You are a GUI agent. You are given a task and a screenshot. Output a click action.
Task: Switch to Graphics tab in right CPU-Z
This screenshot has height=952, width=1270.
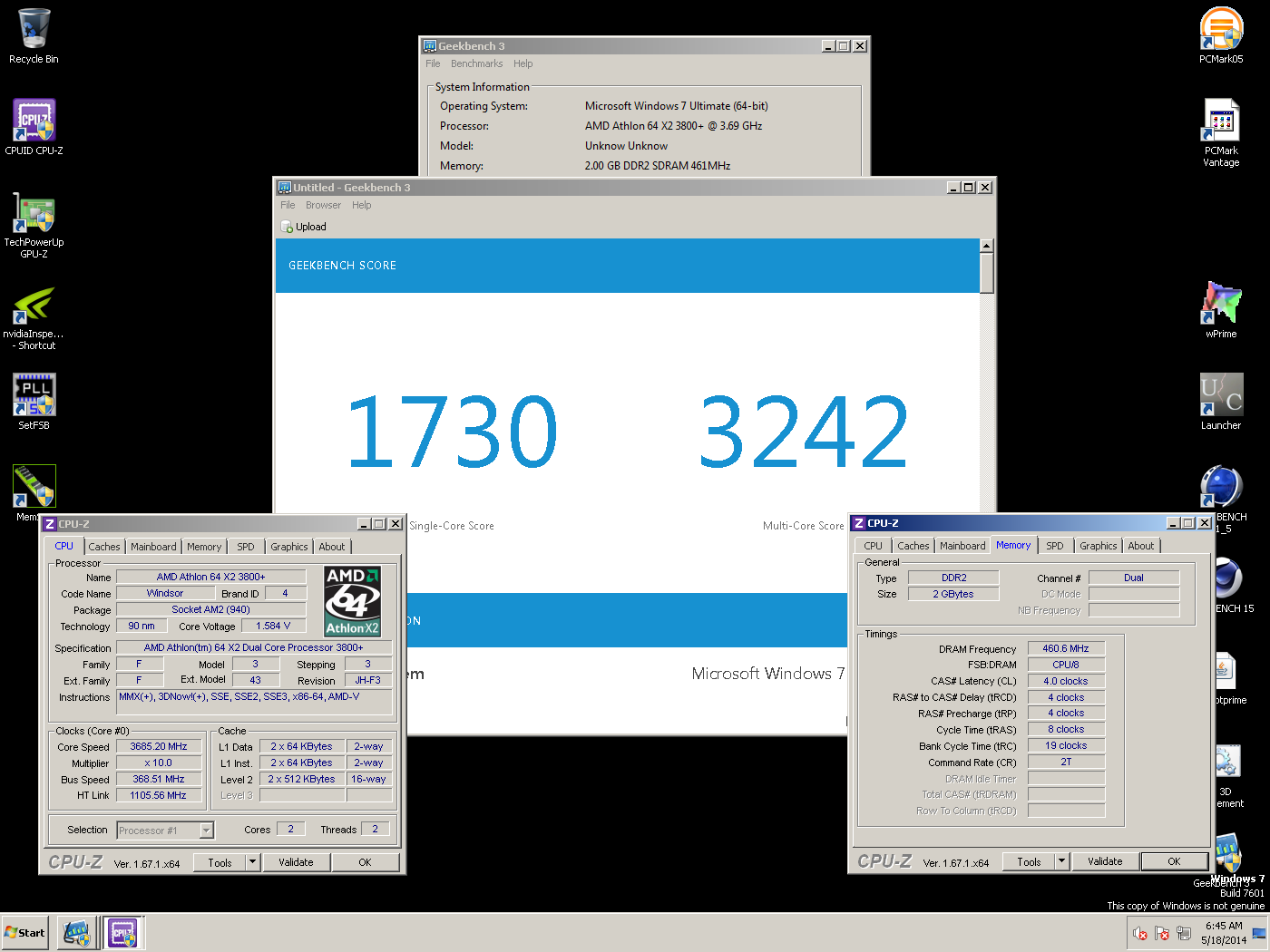click(1099, 546)
